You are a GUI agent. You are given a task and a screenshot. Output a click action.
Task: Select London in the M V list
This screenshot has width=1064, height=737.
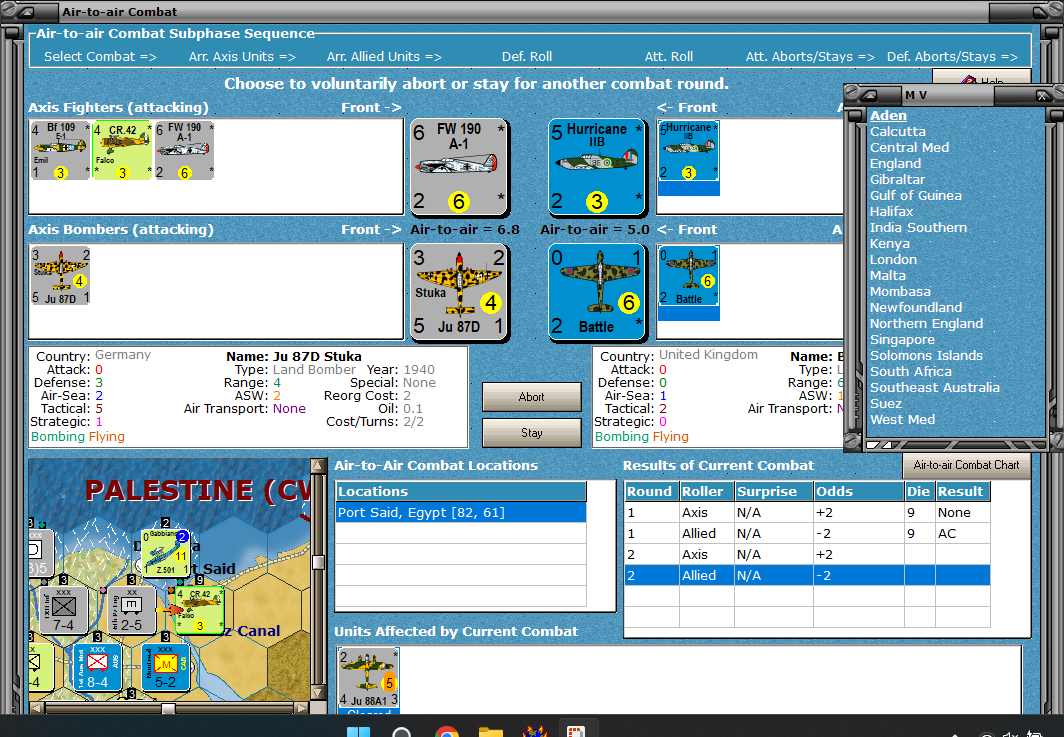pyautogui.click(x=893, y=259)
